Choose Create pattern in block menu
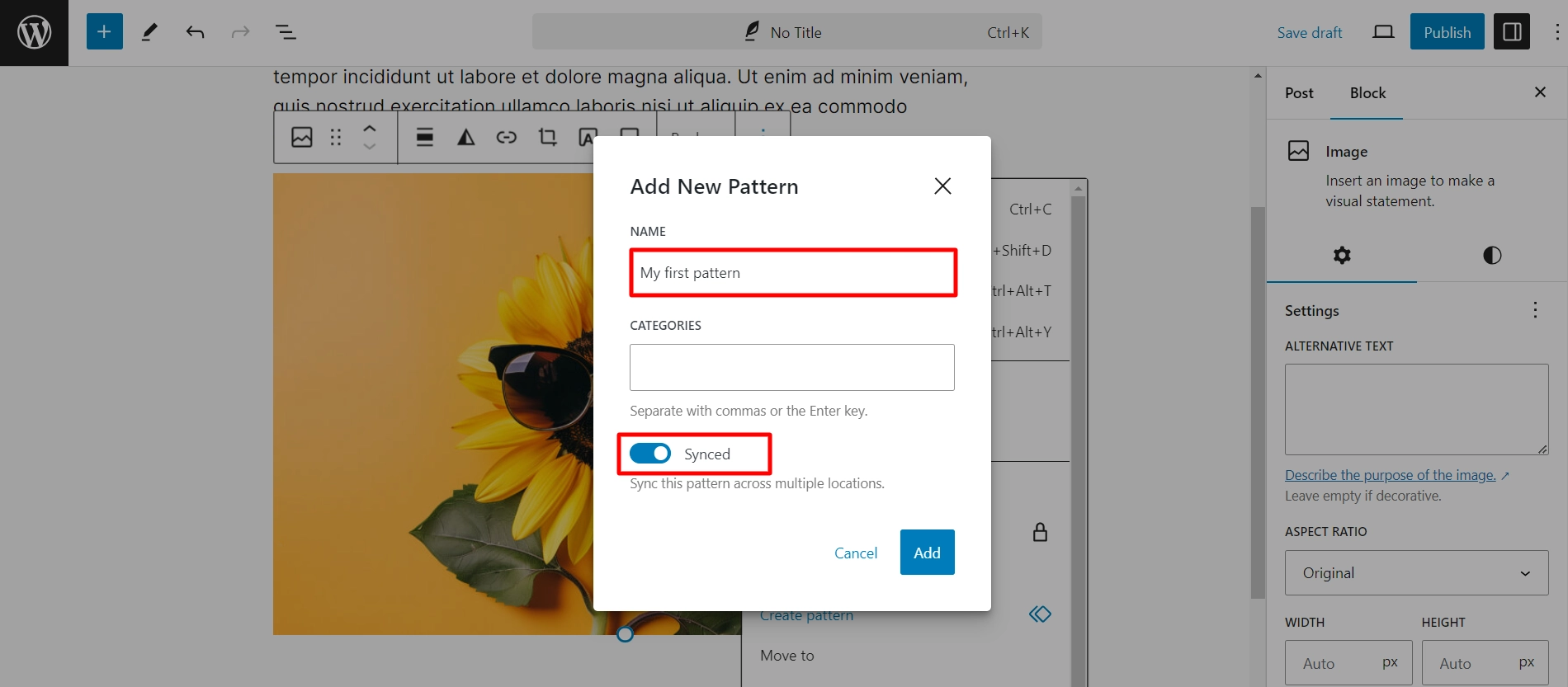1568x687 pixels. (x=806, y=615)
